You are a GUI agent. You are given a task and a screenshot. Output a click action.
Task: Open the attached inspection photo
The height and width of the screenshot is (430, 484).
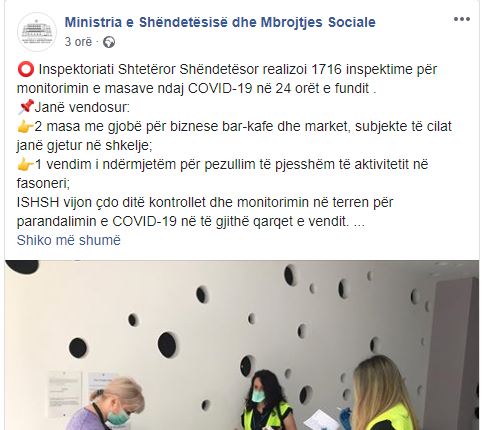(x=242, y=345)
